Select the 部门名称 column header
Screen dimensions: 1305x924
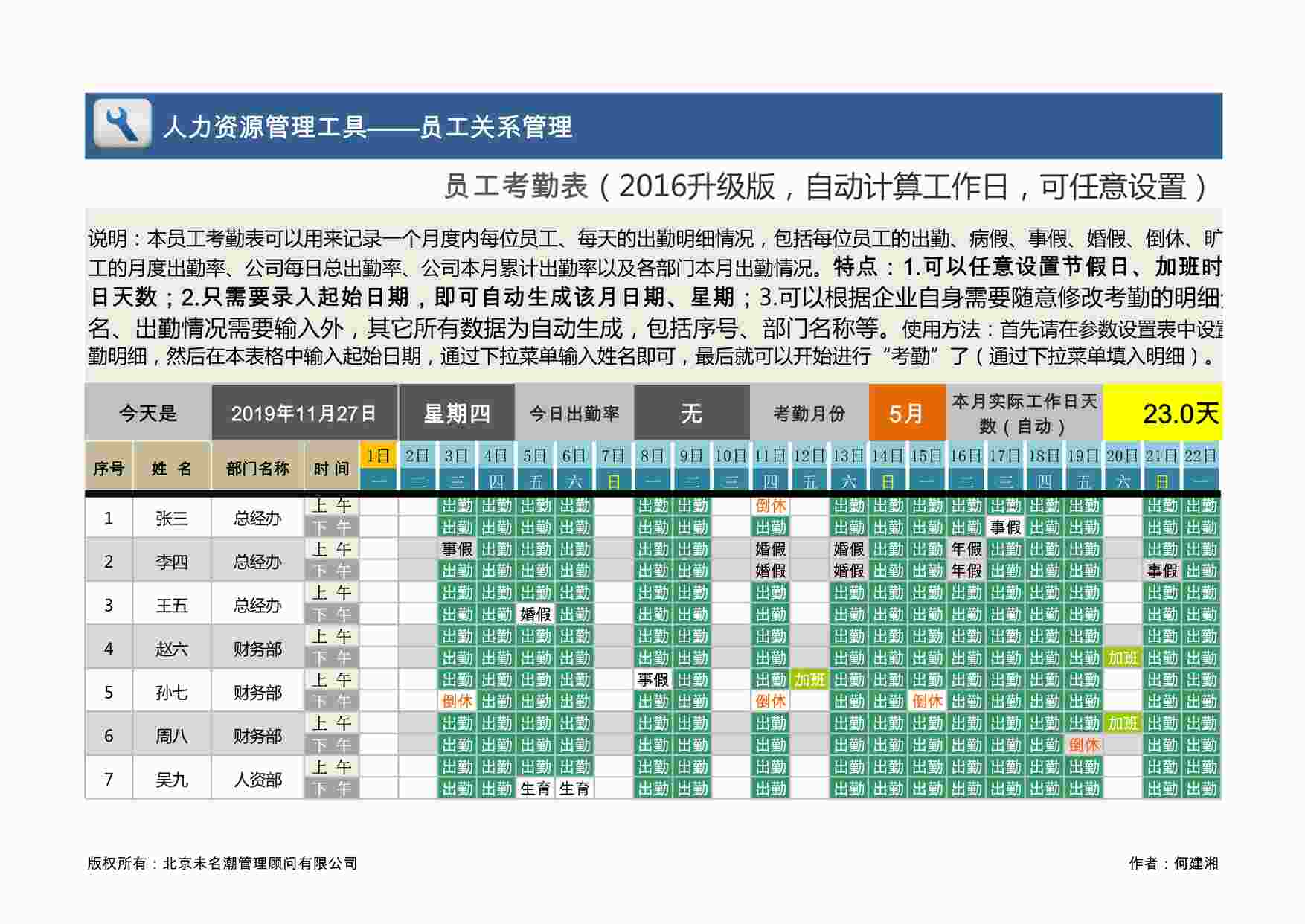click(x=257, y=468)
